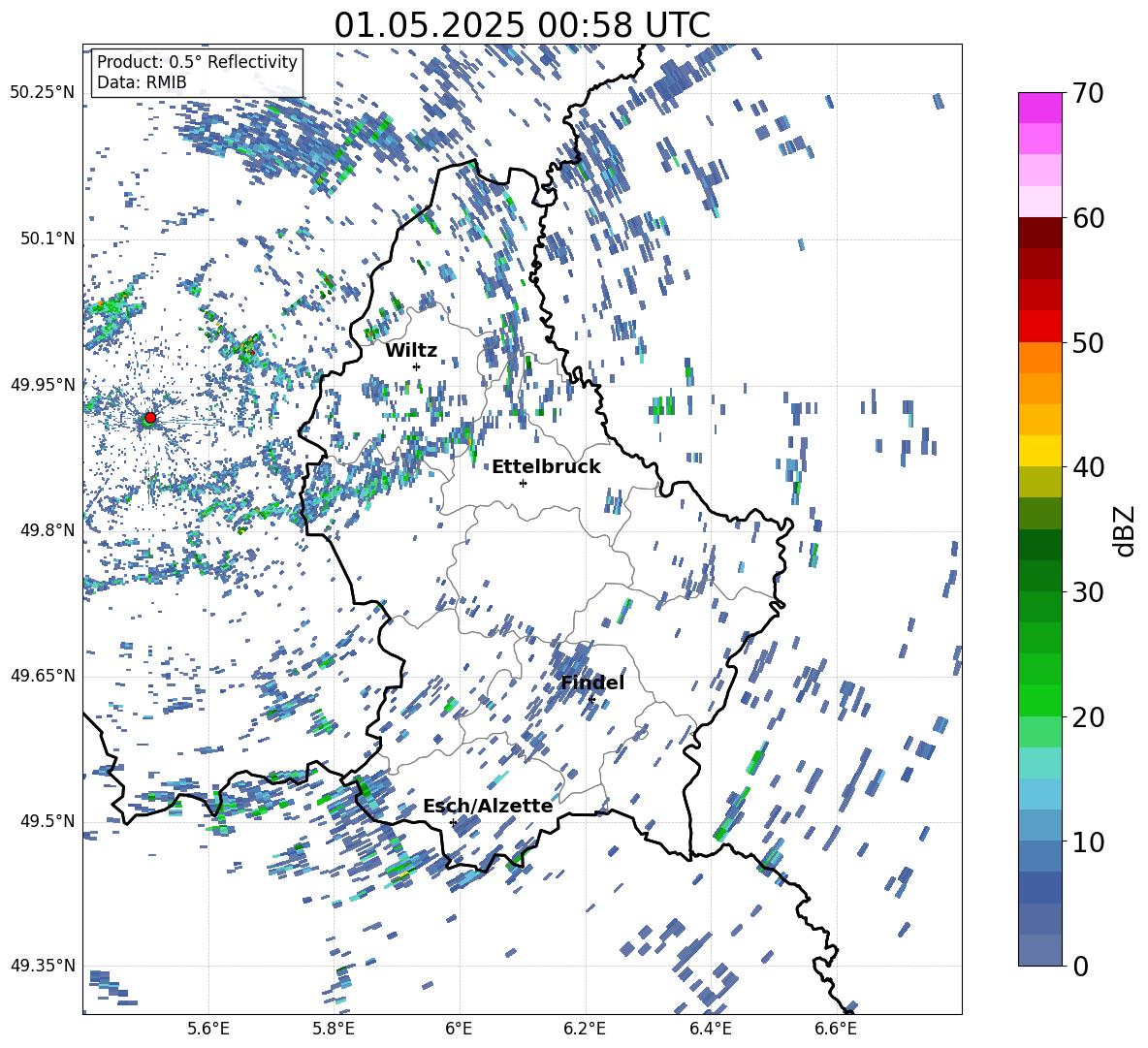The height and width of the screenshot is (1048, 1148).
Task: Click the Product: 0.5° Reflectivity text
Action: coord(197,61)
